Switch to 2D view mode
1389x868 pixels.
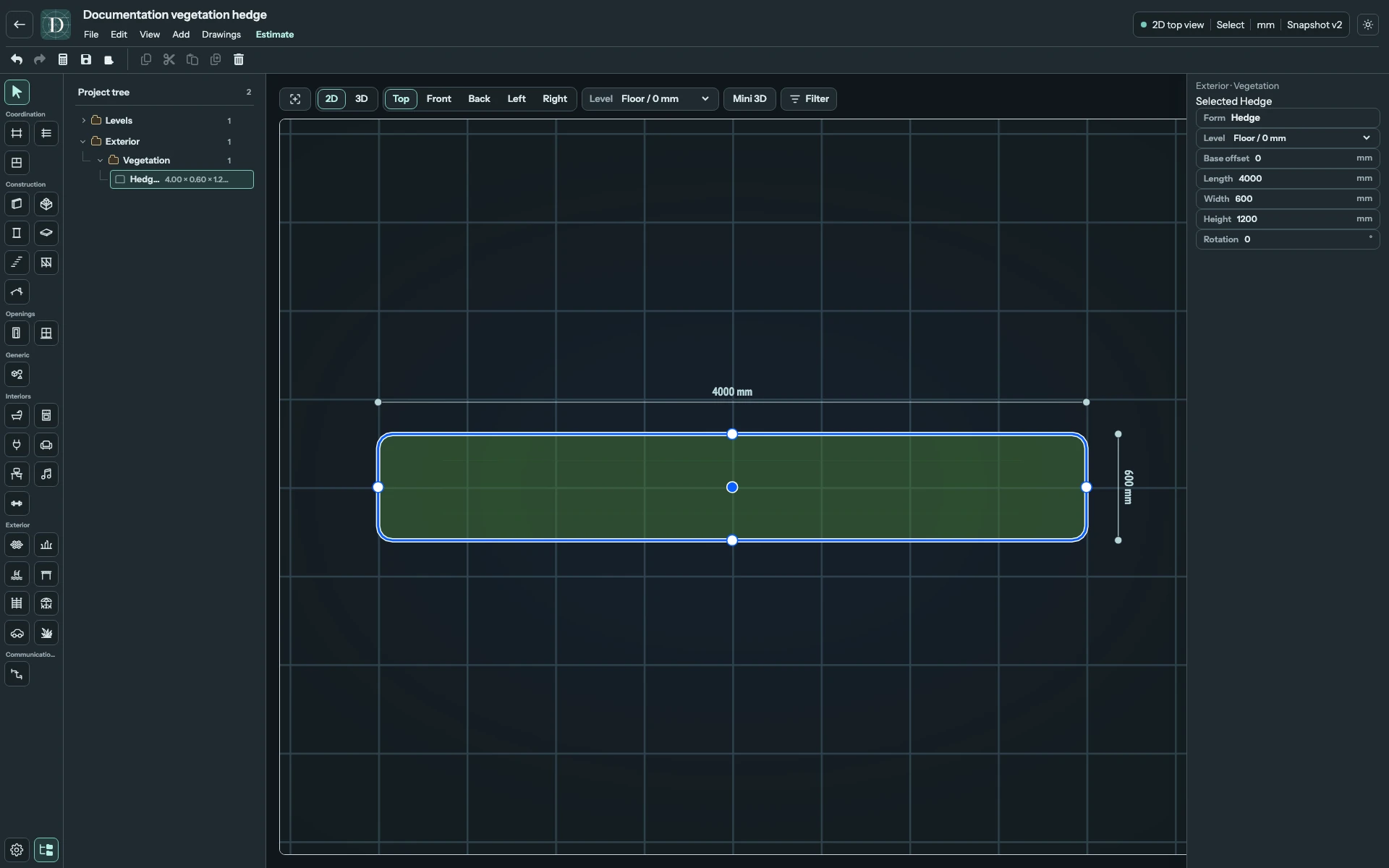[331, 99]
